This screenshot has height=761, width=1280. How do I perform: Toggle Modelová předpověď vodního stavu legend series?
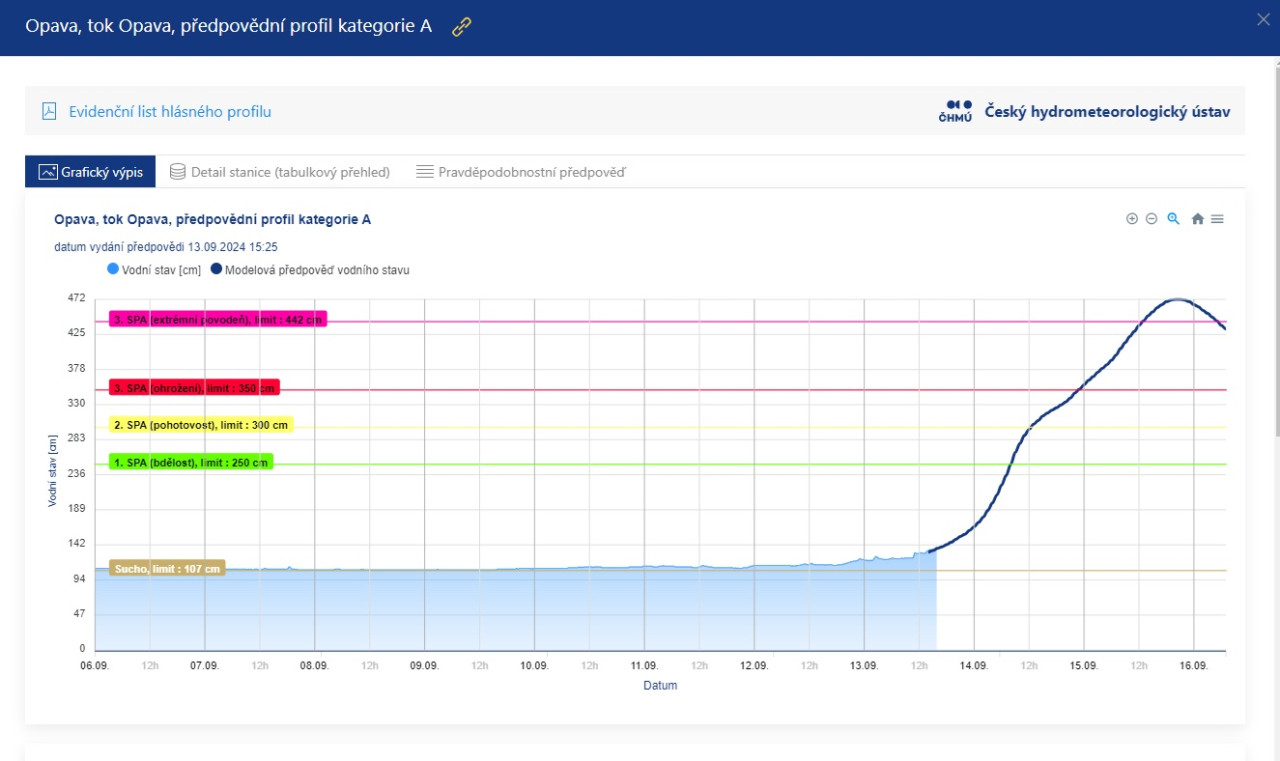310,270
